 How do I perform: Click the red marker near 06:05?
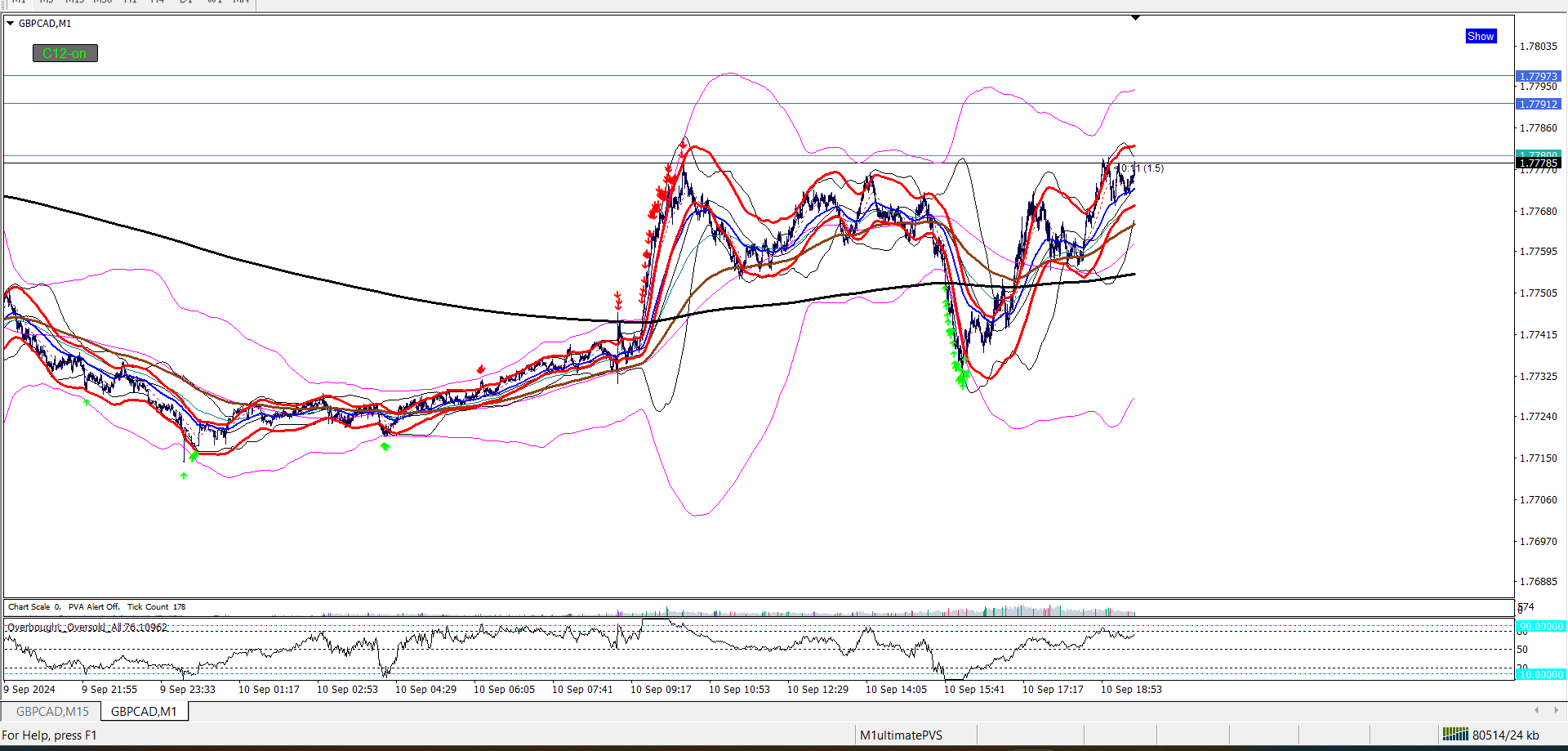pyautogui.click(x=481, y=369)
